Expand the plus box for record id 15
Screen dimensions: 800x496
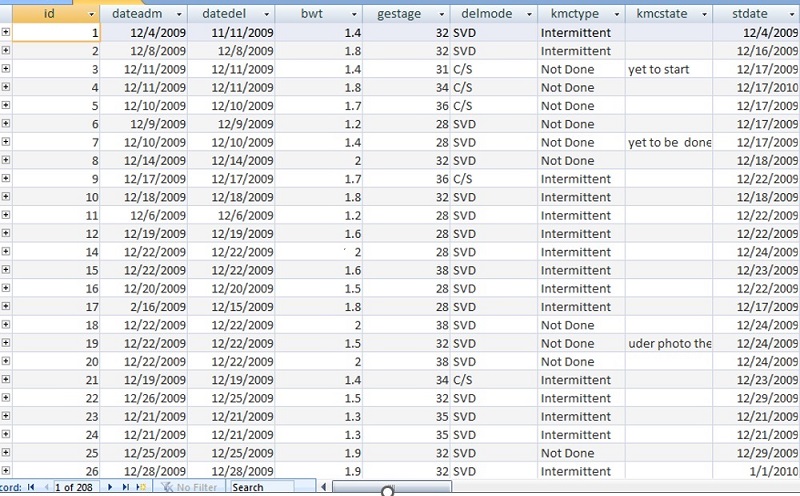(6, 269)
